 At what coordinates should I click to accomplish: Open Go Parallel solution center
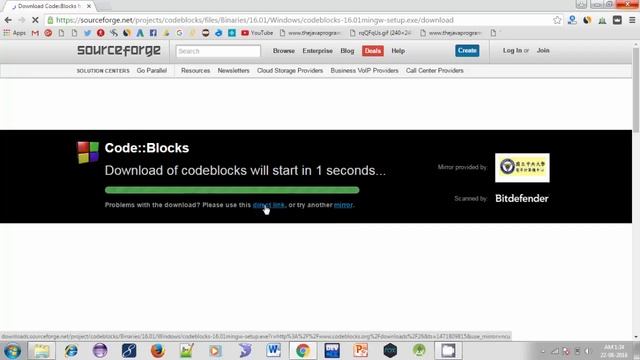tap(152, 71)
